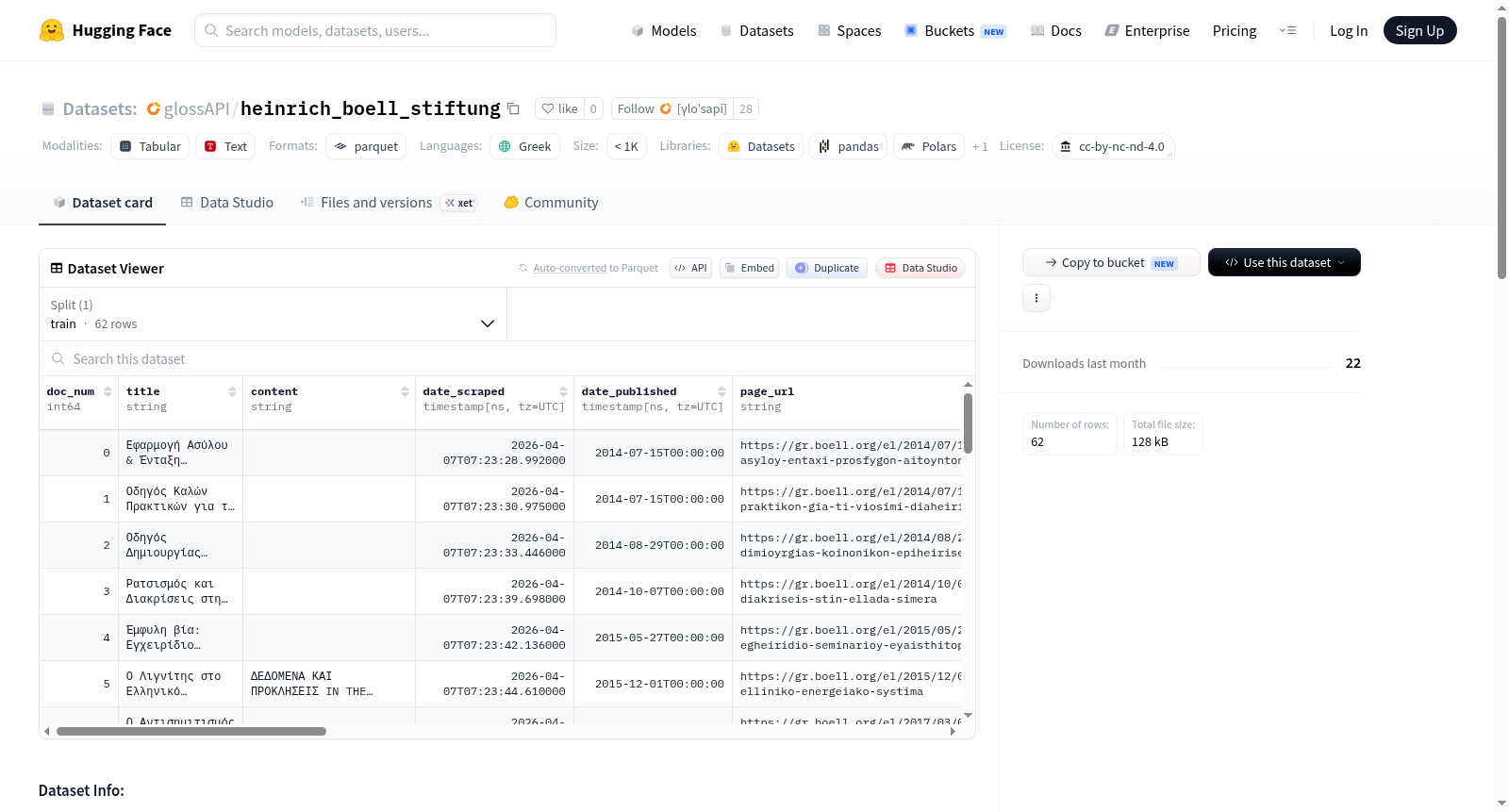1509x812 pixels.
Task: Sort by date_scraped column arrows
Action: click(563, 391)
